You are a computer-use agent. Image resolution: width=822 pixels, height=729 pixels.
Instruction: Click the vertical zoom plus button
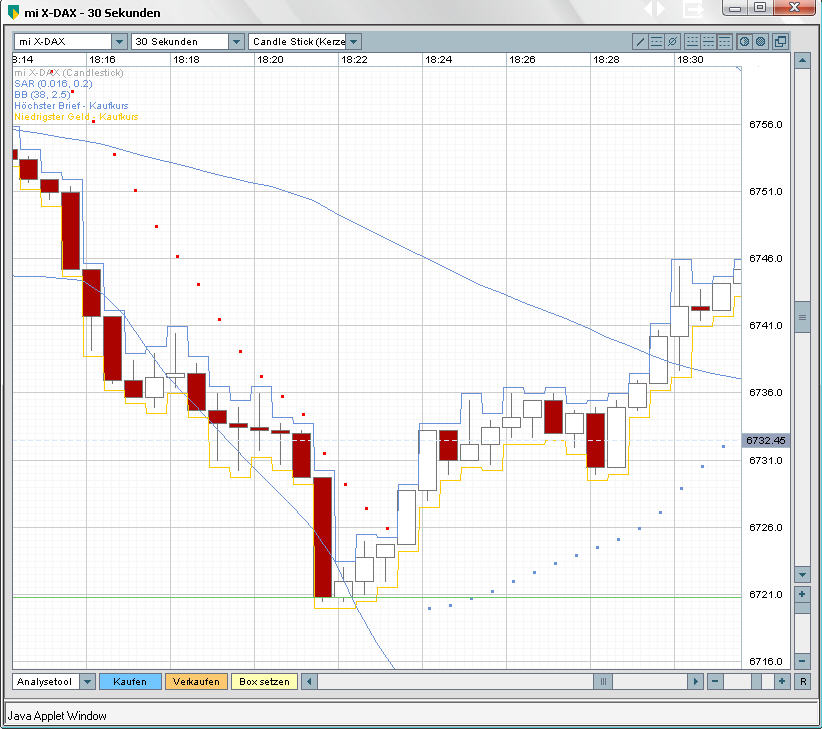click(802, 594)
